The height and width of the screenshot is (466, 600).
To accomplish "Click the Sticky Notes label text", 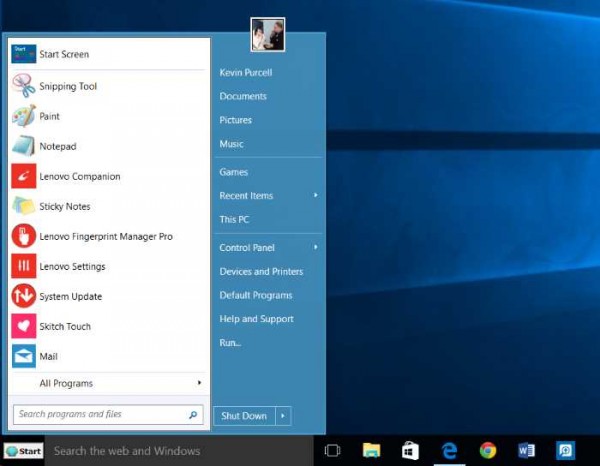I will 65,206.
